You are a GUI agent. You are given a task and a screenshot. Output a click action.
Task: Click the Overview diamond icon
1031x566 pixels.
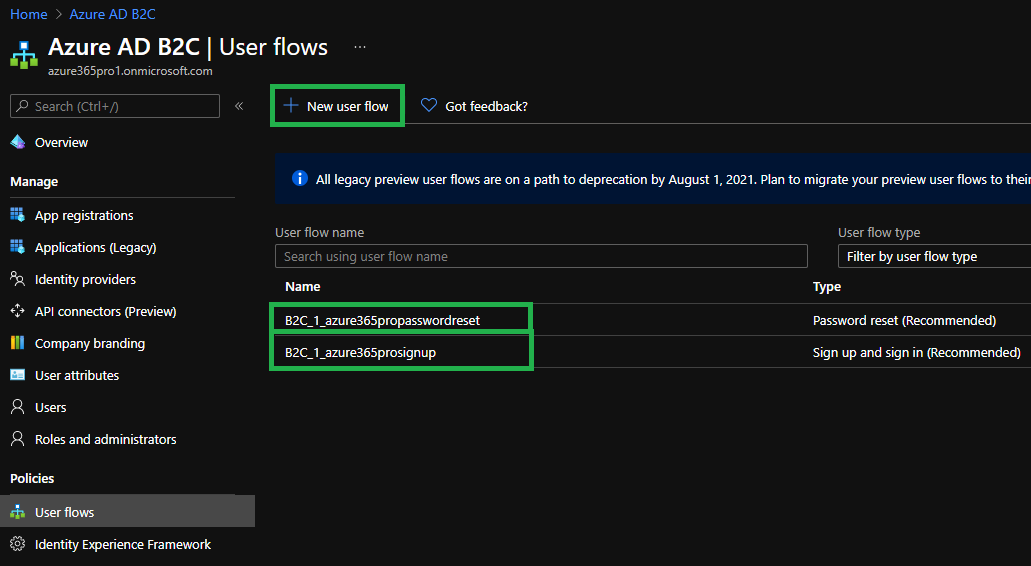click(18, 142)
